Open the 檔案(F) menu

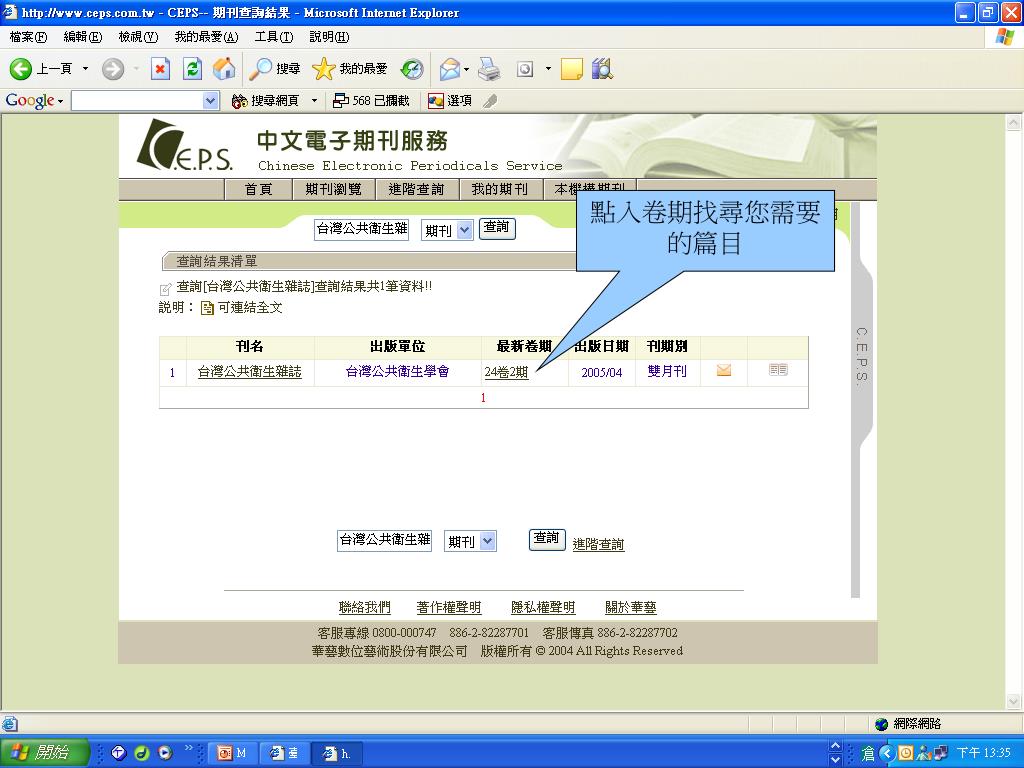(28, 37)
